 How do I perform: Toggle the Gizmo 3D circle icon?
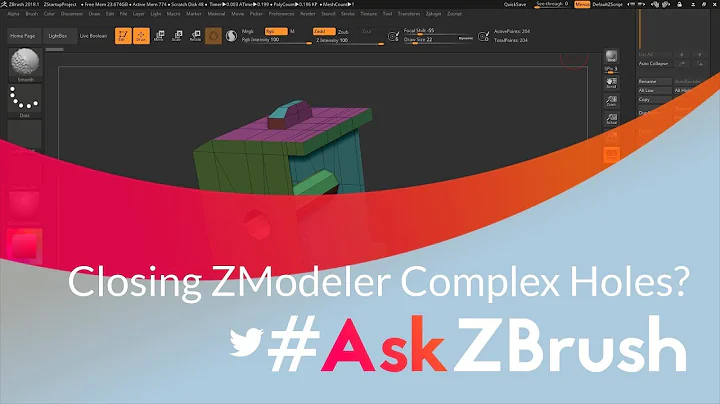coord(213,36)
